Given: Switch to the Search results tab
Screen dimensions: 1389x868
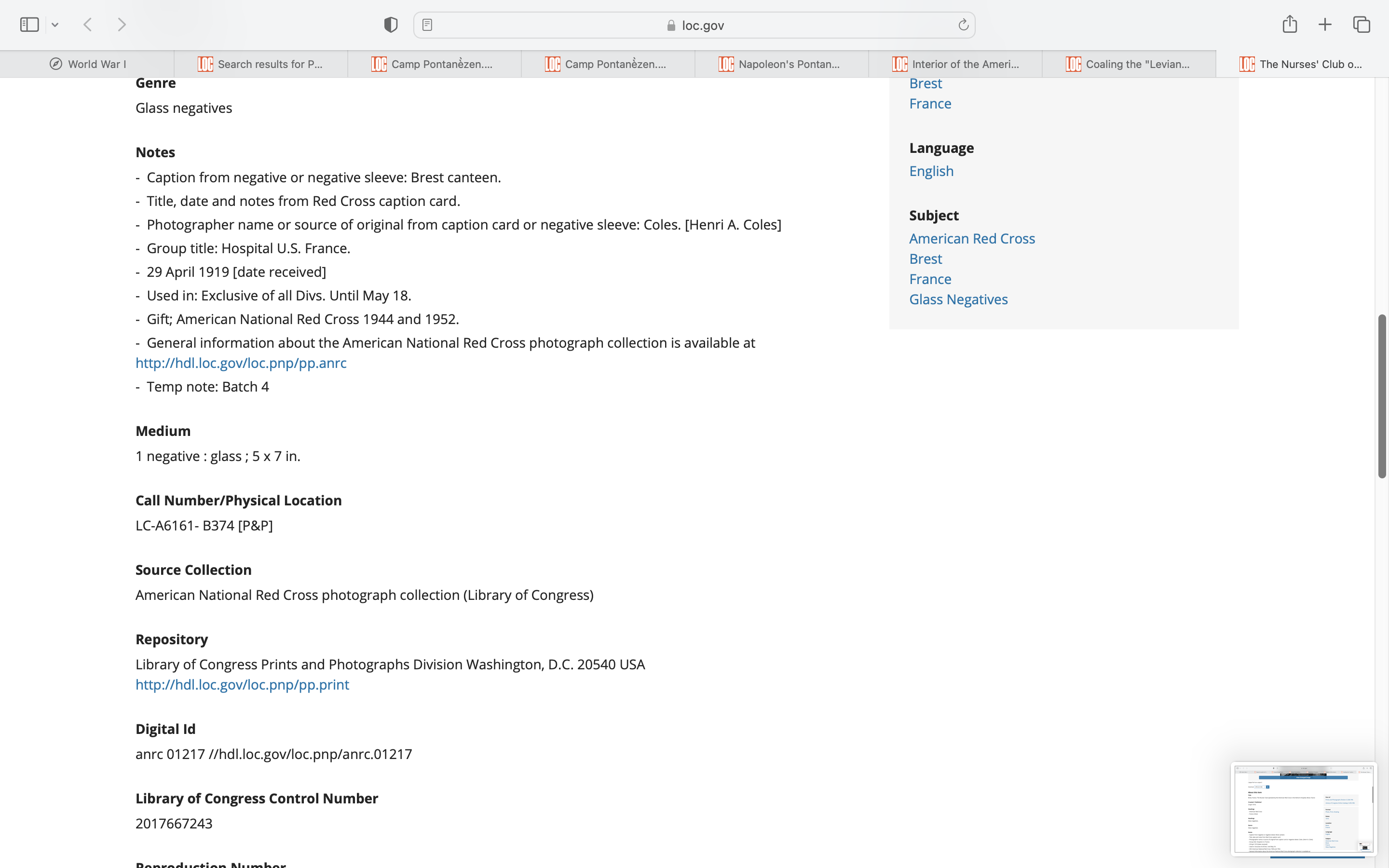Looking at the screenshot, I should click(260, 64).
